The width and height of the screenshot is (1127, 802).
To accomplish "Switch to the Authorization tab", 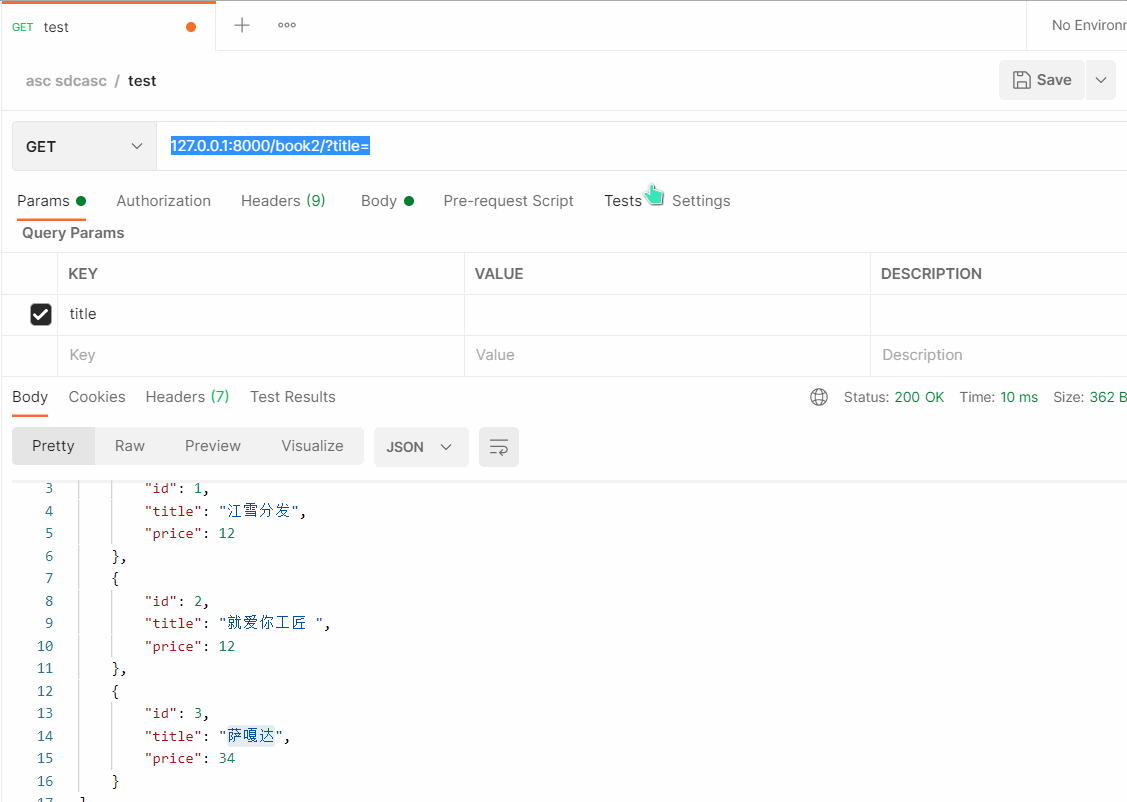I will click(163, 201).
